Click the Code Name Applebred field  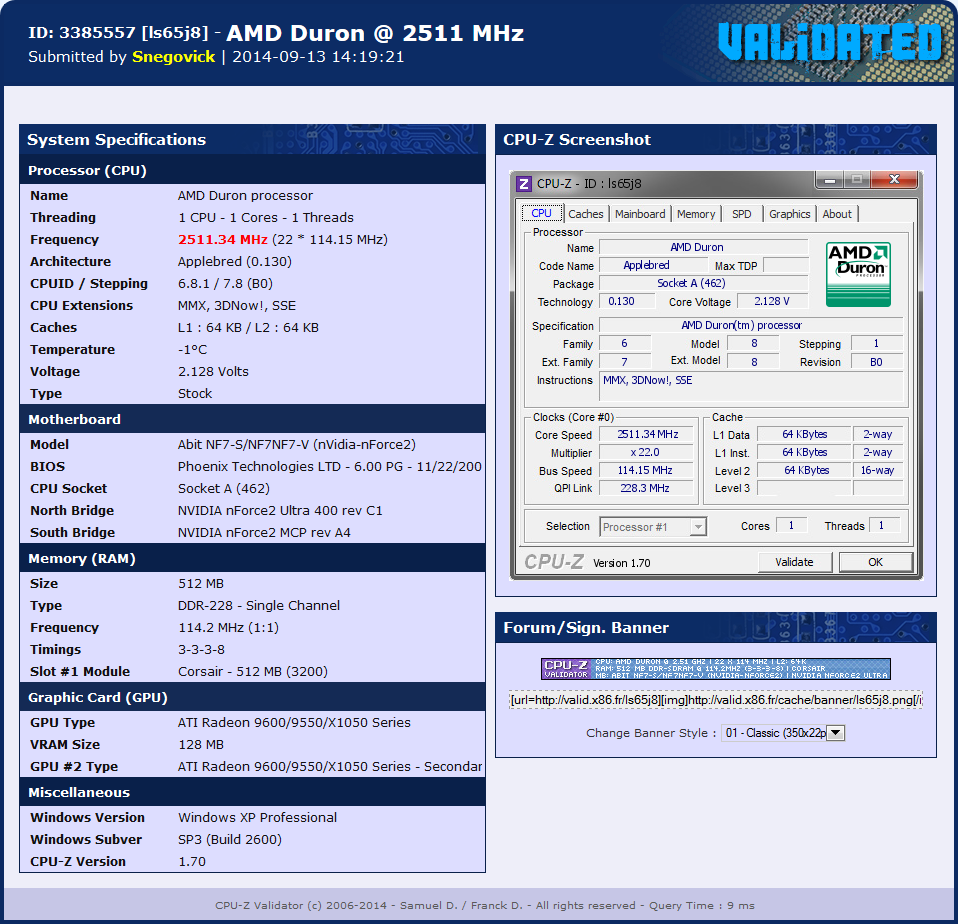(653, 265)
